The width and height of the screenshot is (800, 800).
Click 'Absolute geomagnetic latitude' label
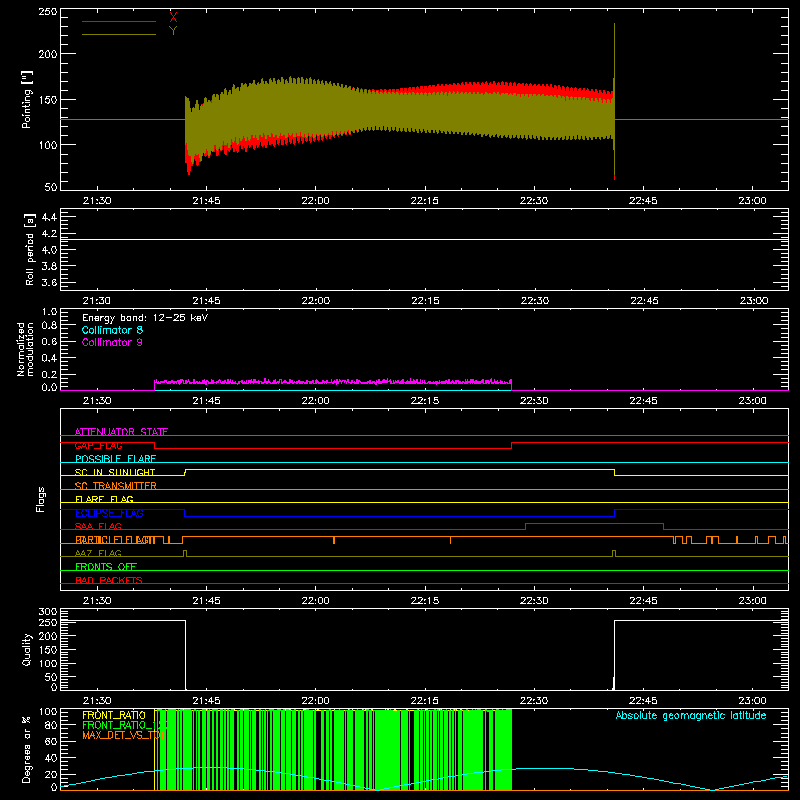coord(691,715)
